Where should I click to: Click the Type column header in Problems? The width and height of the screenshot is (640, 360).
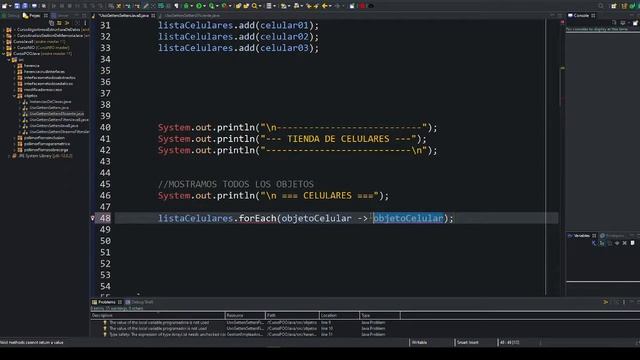380,316
